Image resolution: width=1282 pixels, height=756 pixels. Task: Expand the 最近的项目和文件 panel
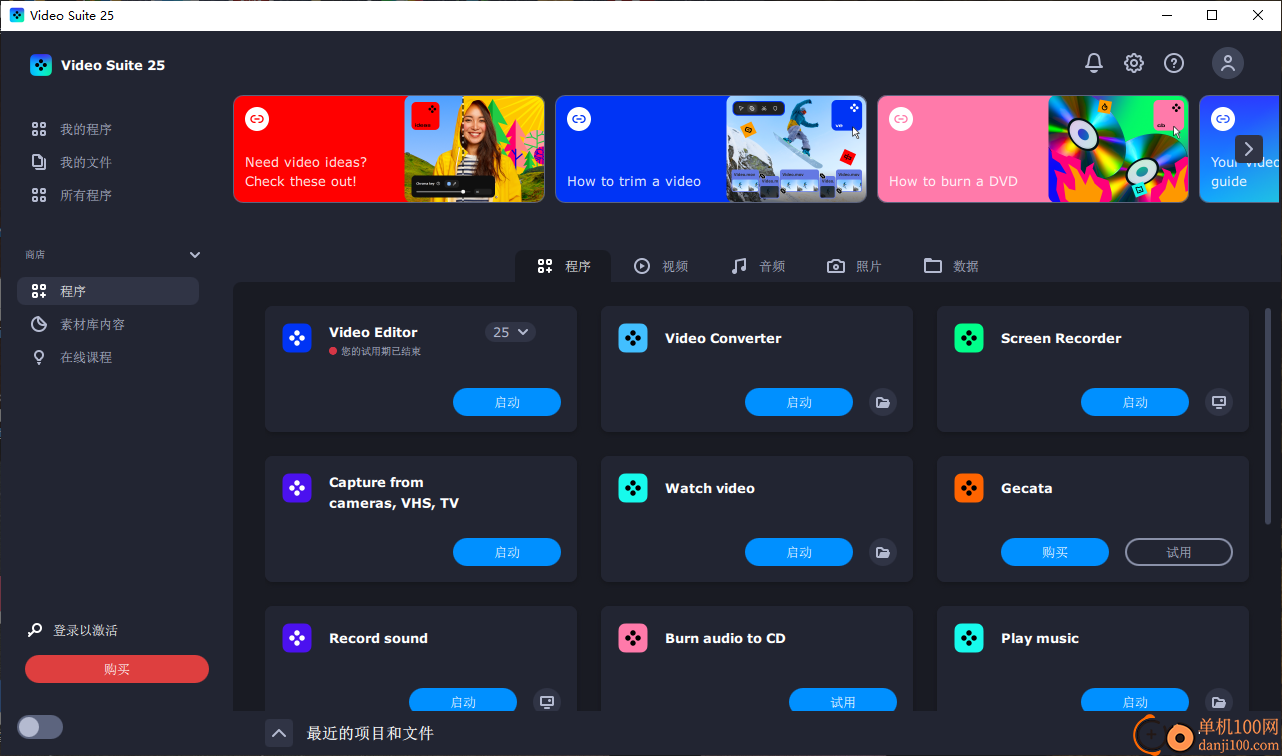[x=279, y=733]
